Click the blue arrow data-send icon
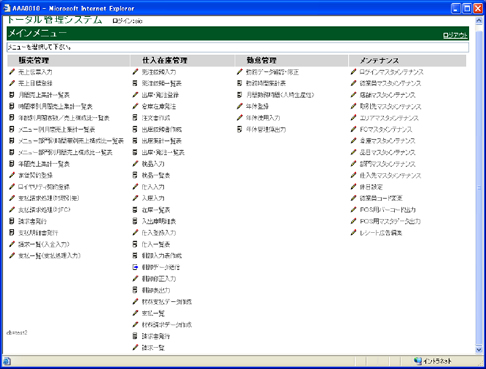The image size is (486, 369). click(x=135, y=267)
